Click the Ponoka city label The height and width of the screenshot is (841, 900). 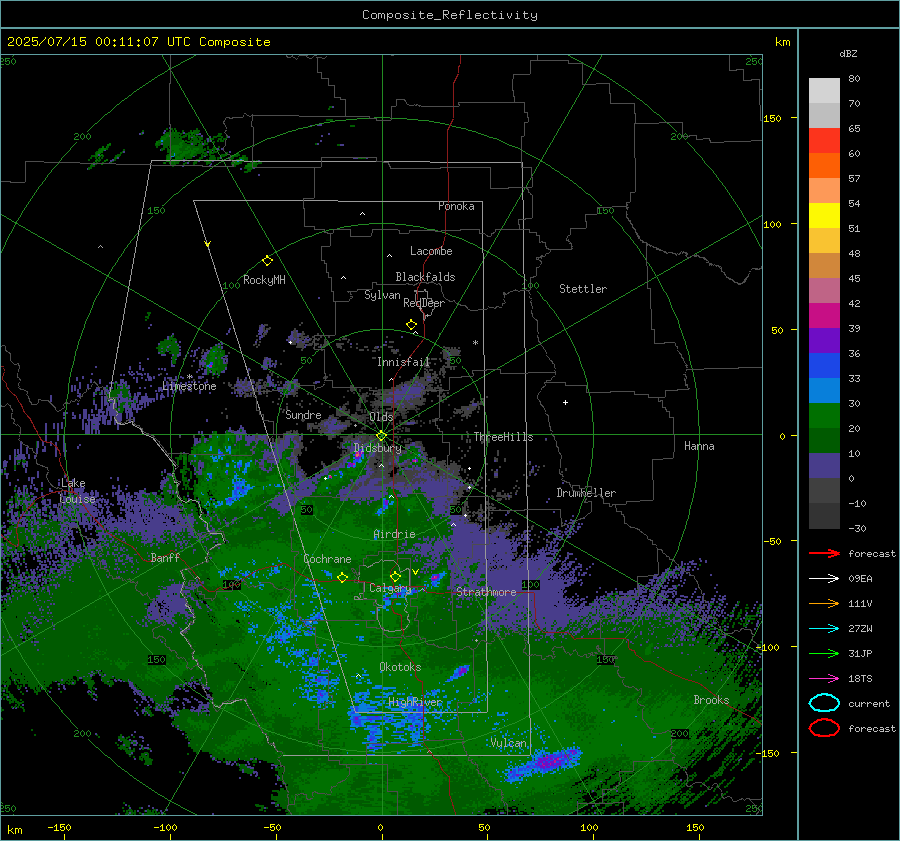456,206
